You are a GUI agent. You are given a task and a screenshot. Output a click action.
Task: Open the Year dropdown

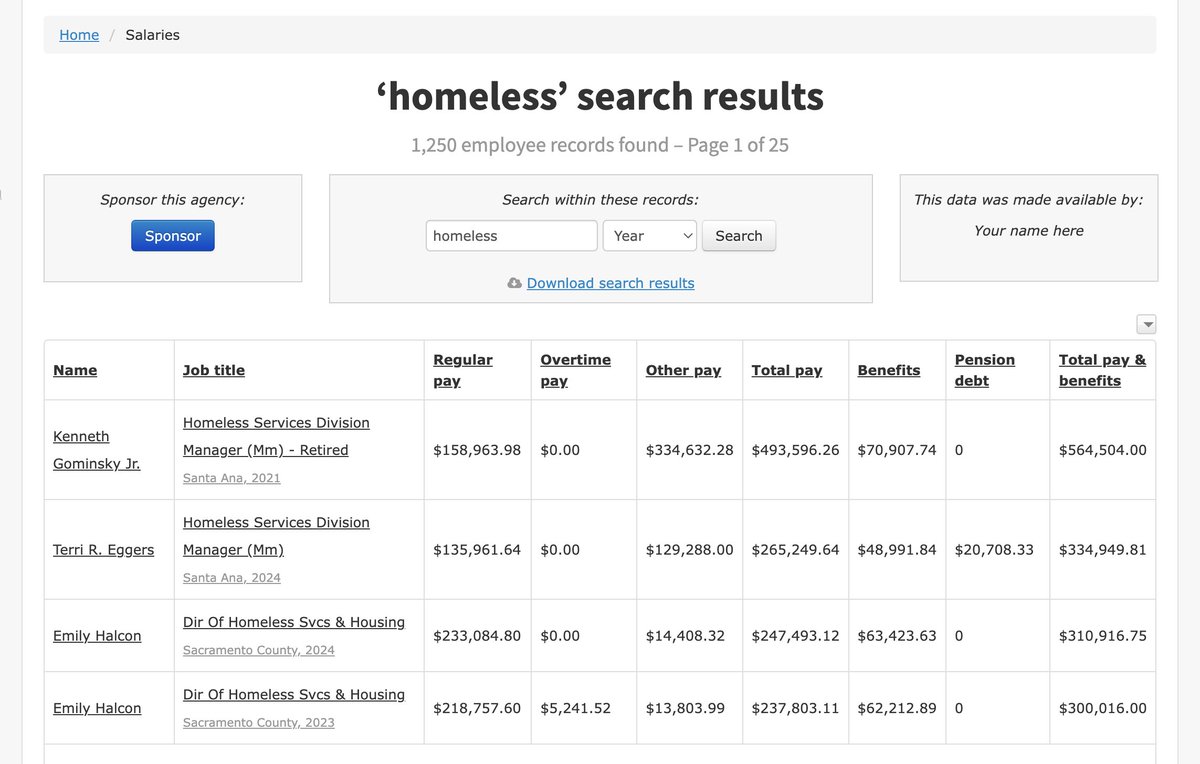[x=650, y=236]
